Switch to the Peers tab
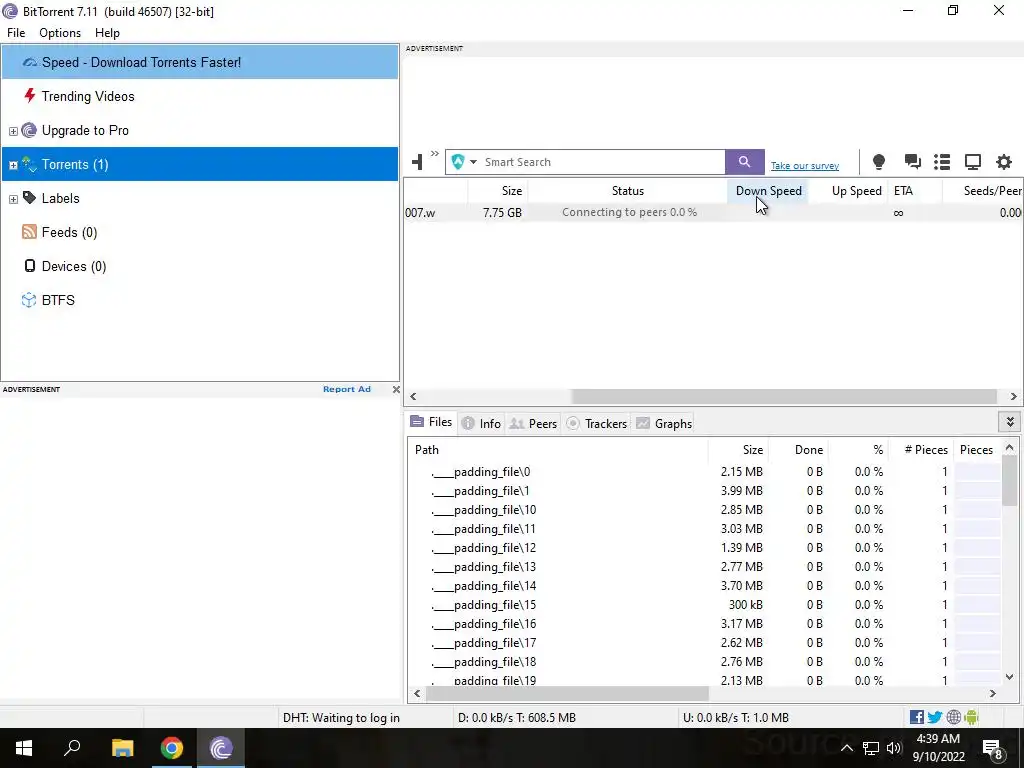The width and height of the screenshot is (1024, 768). 533,423
